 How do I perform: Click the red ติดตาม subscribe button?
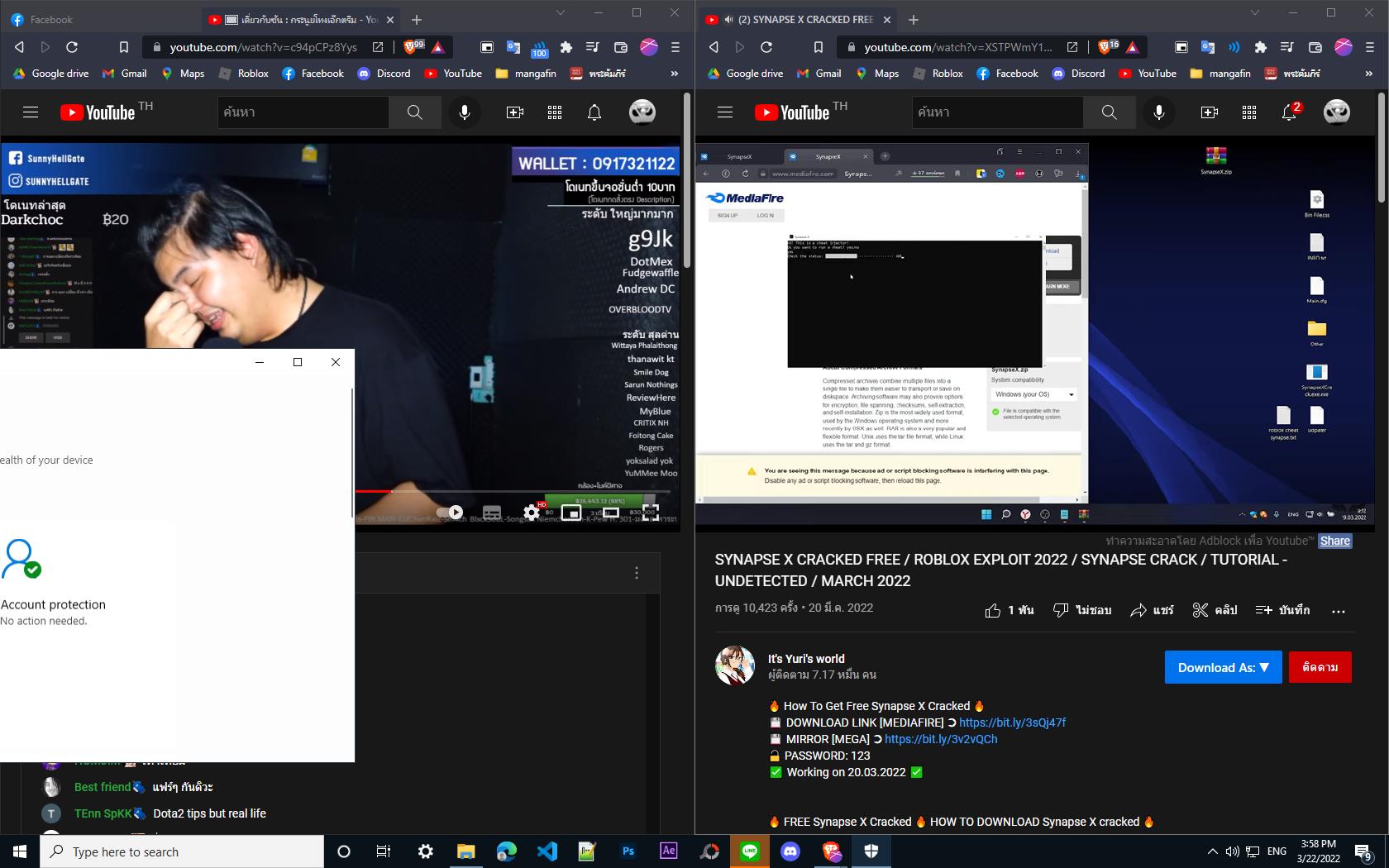click(1320, 667)
